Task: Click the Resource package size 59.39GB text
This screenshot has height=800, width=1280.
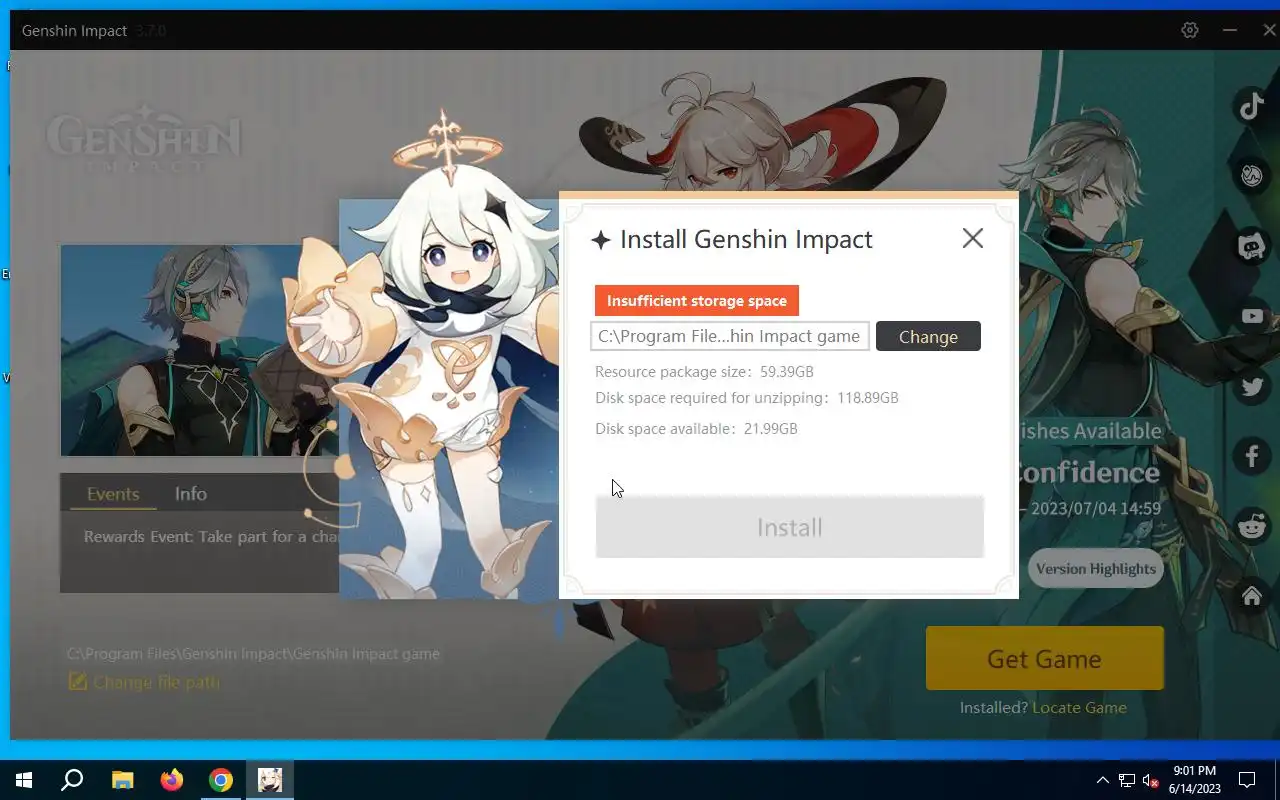Action: [x=704, y=372]
